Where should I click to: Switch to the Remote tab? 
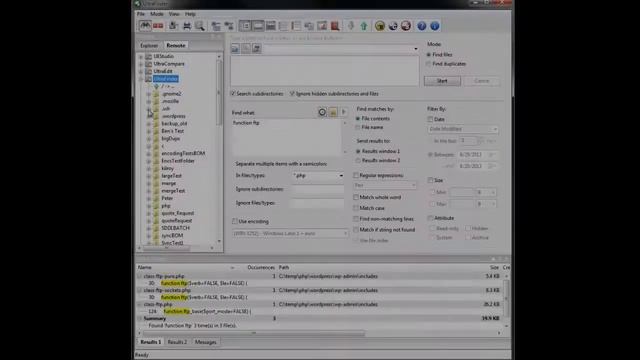[176, 45]
